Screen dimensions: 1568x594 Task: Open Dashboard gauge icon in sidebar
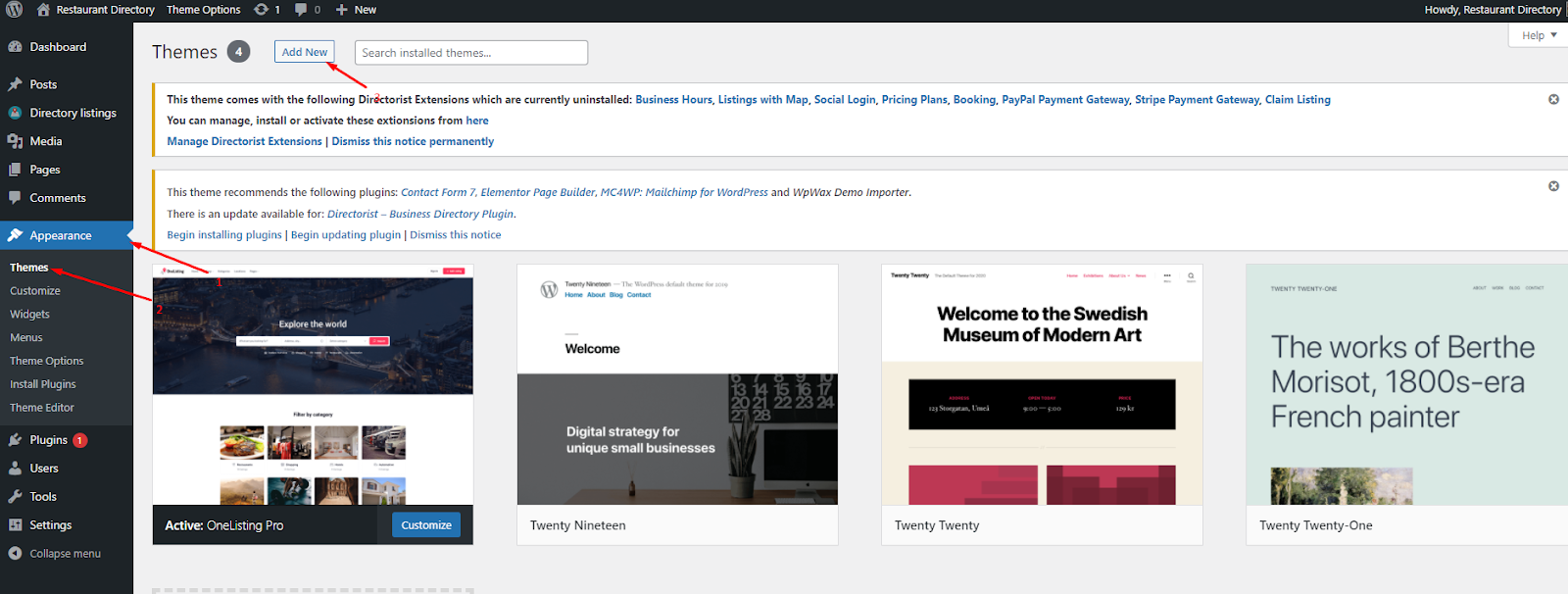pyautogui.click(x=15, y=47)
